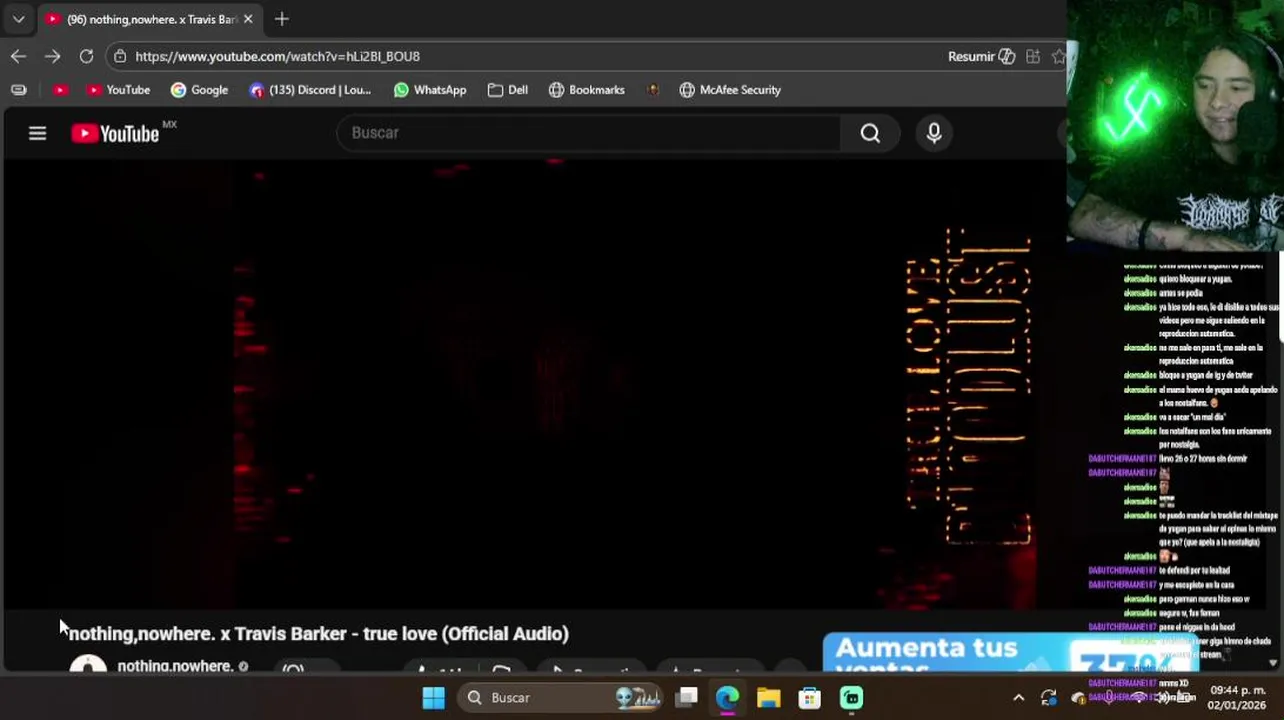The width and height of the screenshot is (1284, 720).
Task: View site information icon in address bar
Action: click(x=120, y=56)
